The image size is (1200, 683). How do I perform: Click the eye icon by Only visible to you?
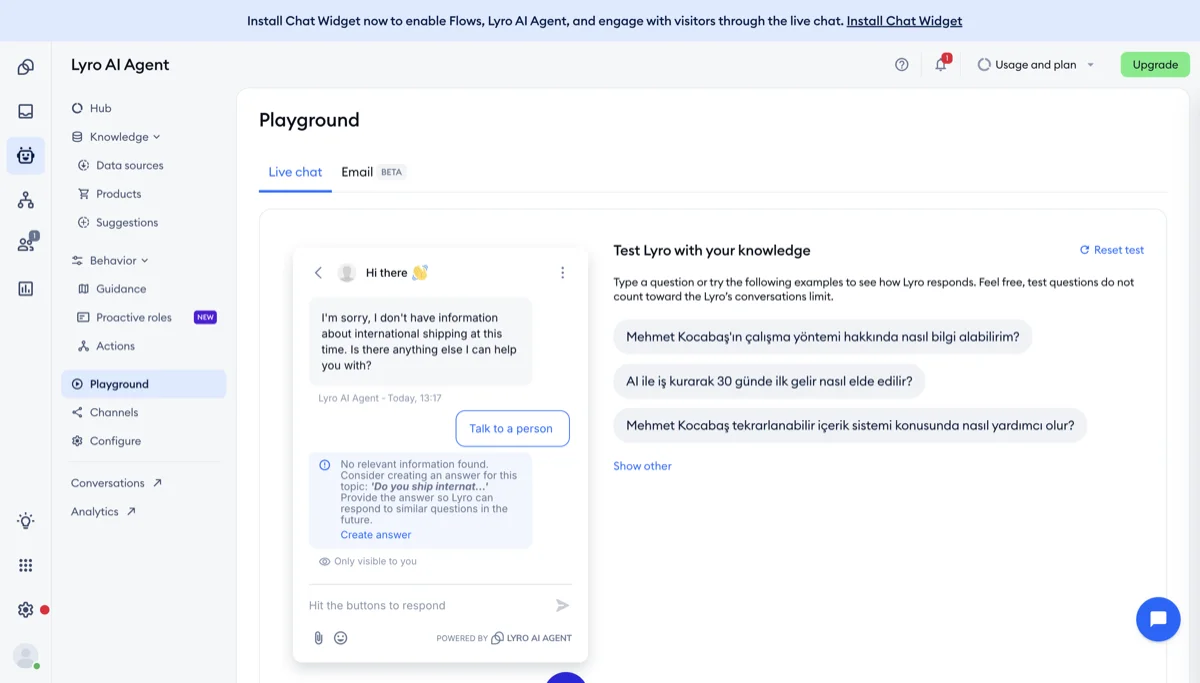click(324, 562)
